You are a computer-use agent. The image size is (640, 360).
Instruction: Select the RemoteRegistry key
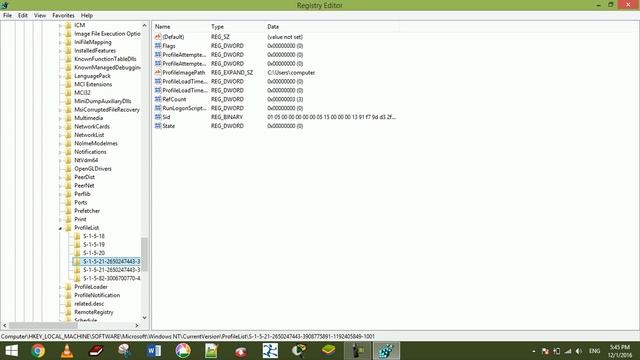93,312
